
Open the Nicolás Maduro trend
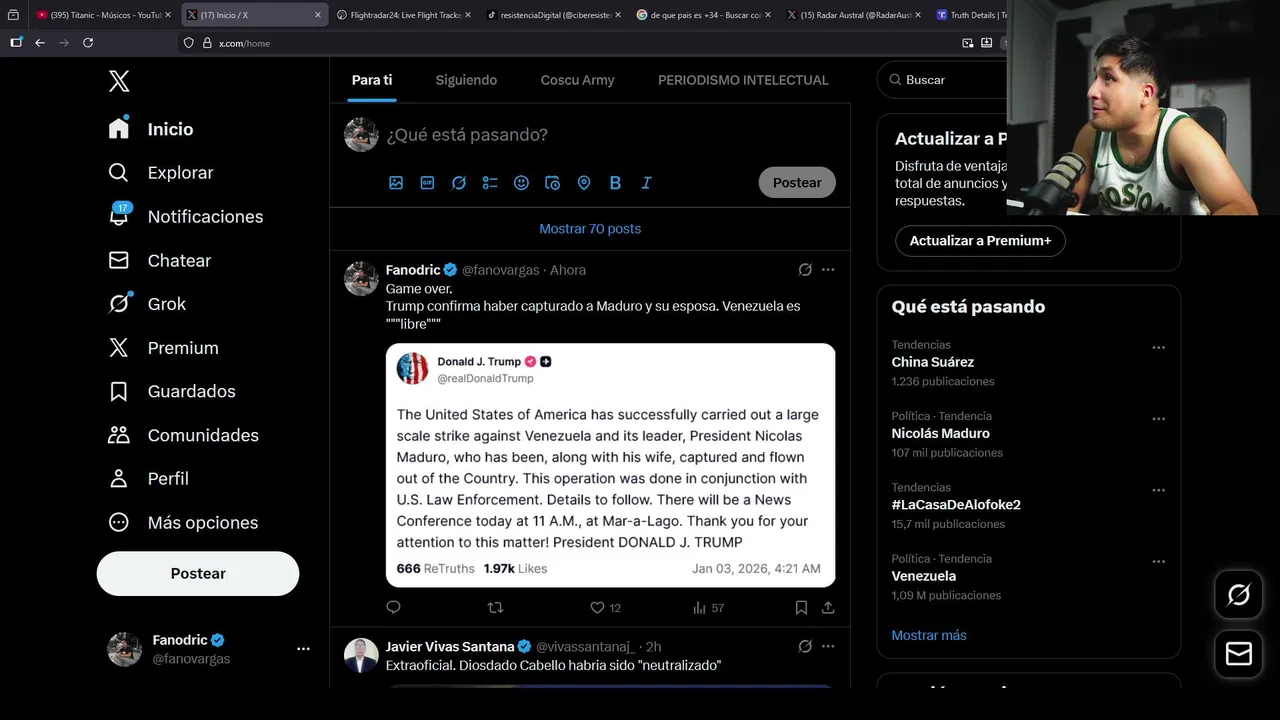(x=941, y=433)
